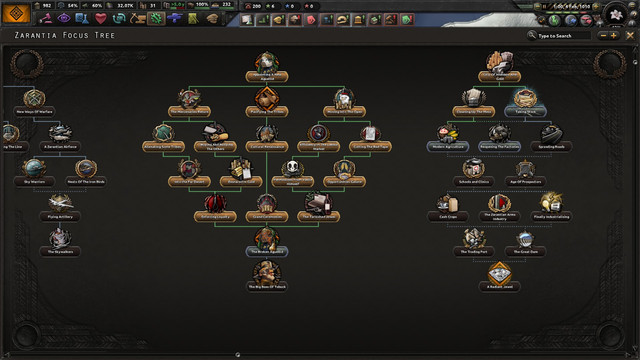
Task: Zoom in the focus tree with plus
Action: [x=613, y=36]
